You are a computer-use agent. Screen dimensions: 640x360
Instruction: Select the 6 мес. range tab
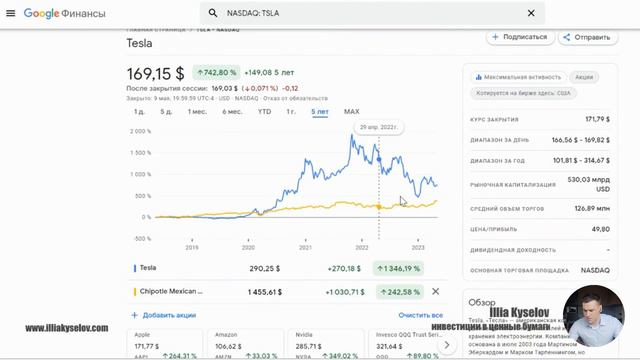pos(232,111)
